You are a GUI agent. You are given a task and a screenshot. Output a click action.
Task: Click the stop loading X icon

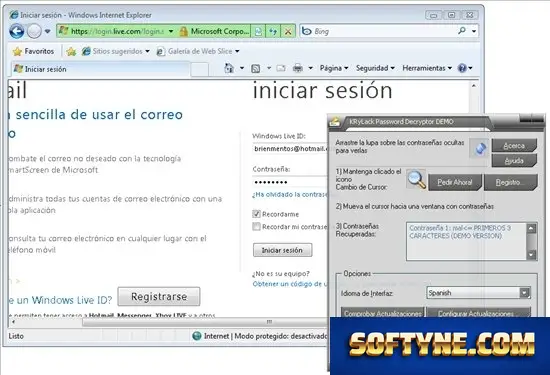pos(288,32)
